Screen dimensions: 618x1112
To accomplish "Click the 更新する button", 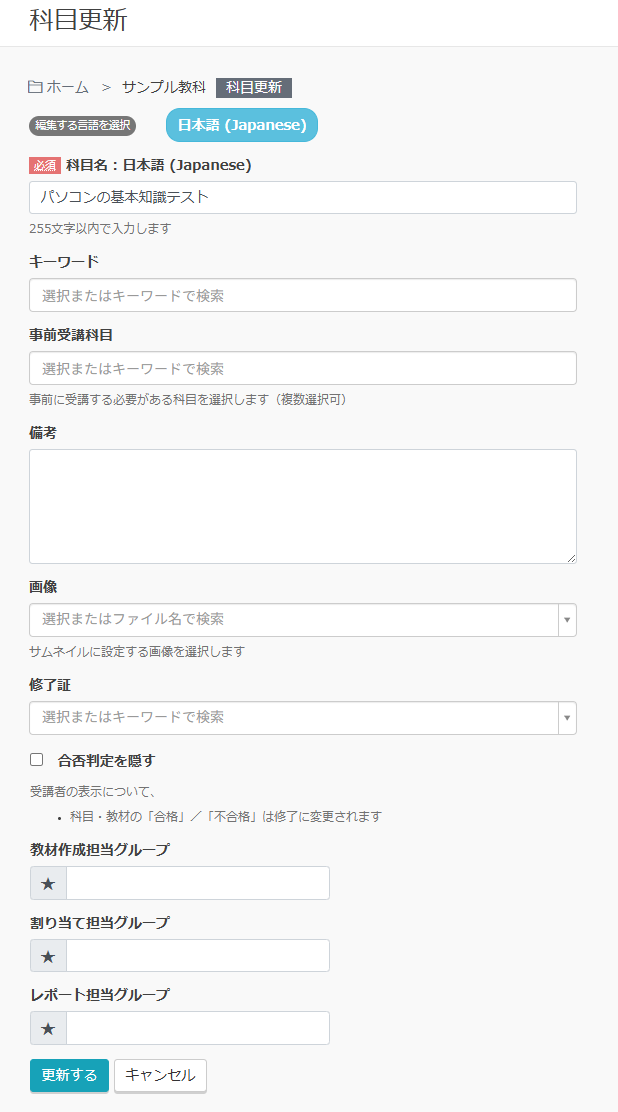I will coord(69,1075).
